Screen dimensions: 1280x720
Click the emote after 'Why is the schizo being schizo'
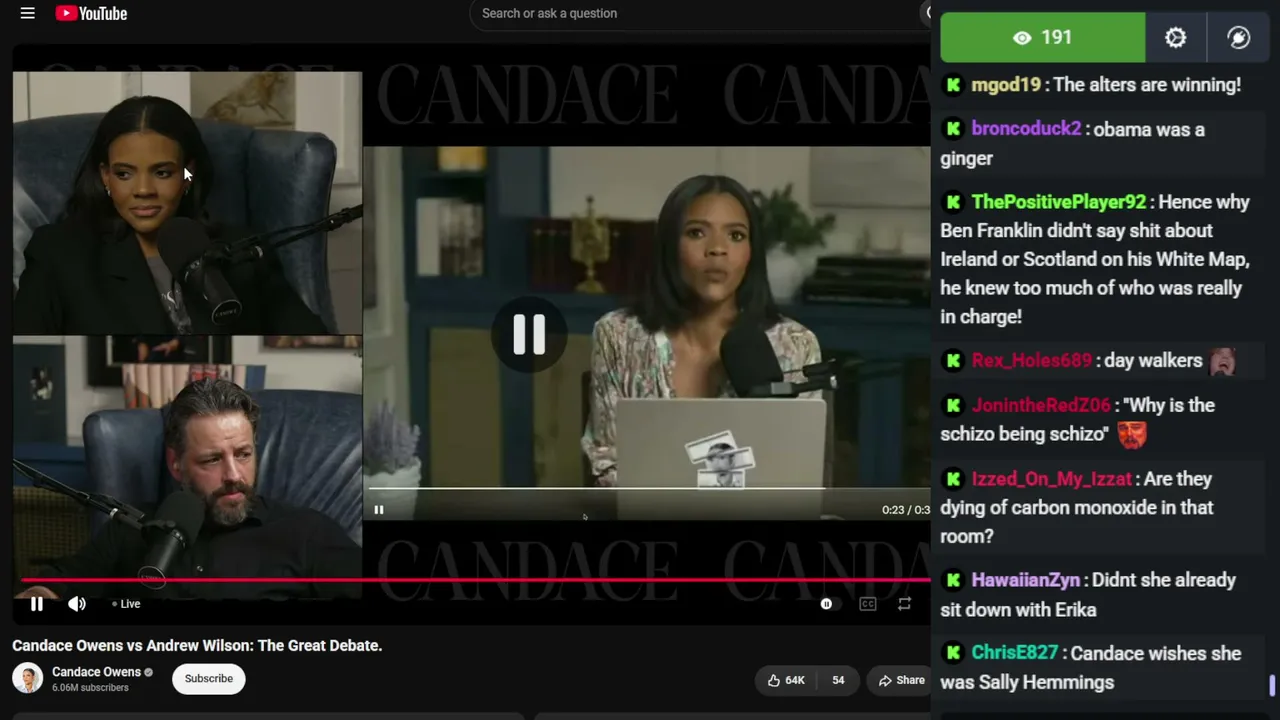1131,434
